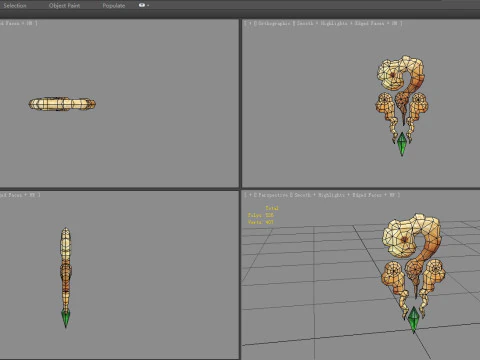This screenshot has width=480, height=360.
Task: Open the Orthographic viewport plus menu
Action: click(x=250, y=23)
